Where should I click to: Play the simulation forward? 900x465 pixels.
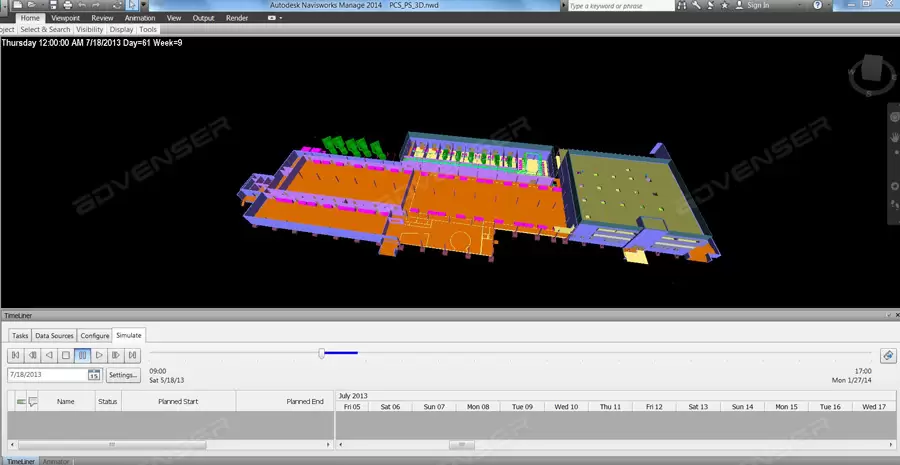[99, 355]
